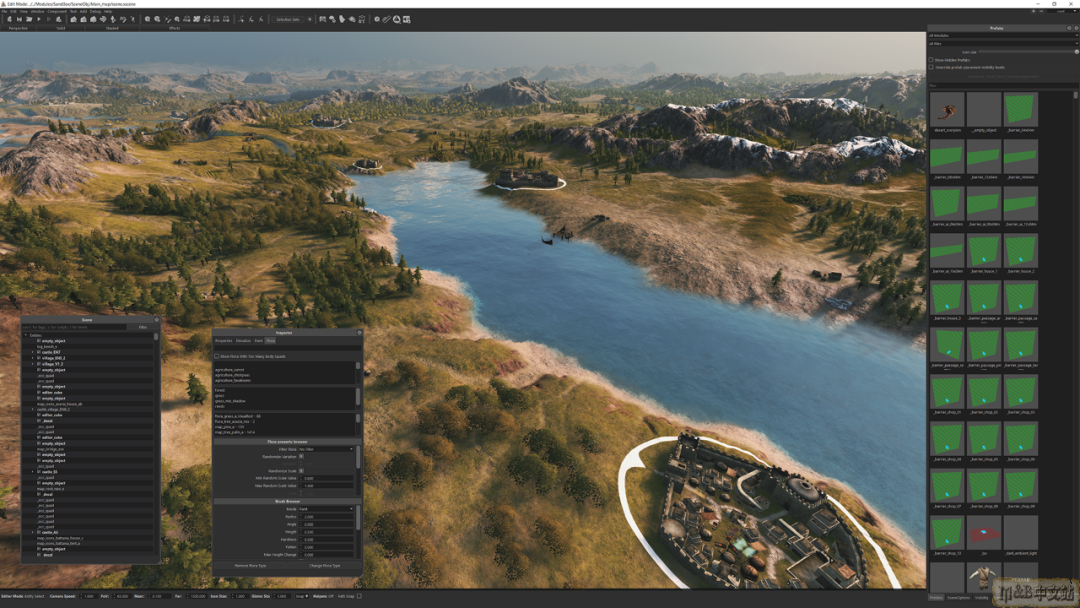Select the desert_scorpion prefab thumbnail
The height and width of the screenshot is (608, 1080).
(947, 109)
